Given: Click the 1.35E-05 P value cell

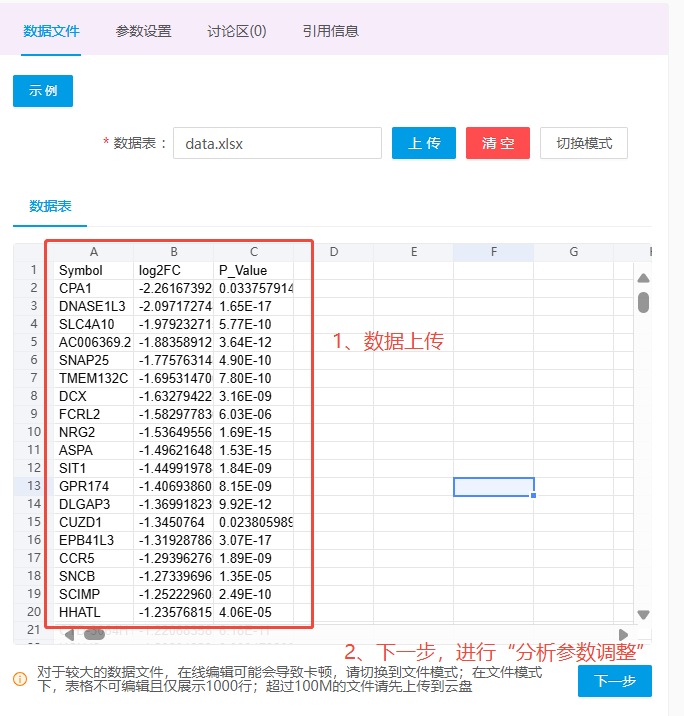Looking at the screenshot, I should 253,576.
